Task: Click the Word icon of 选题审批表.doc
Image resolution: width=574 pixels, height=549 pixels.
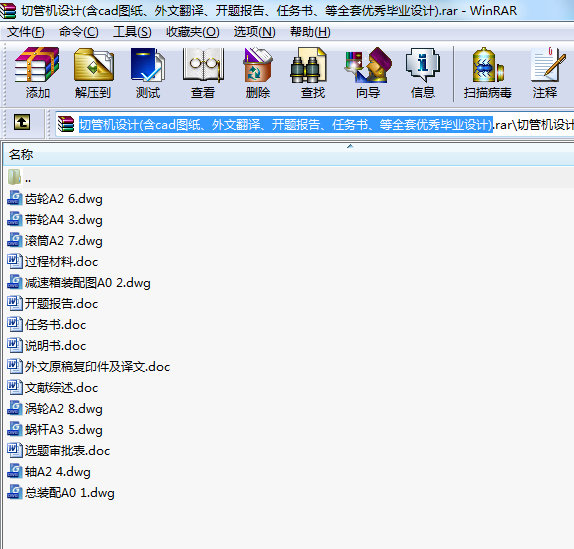Action: 15,450
